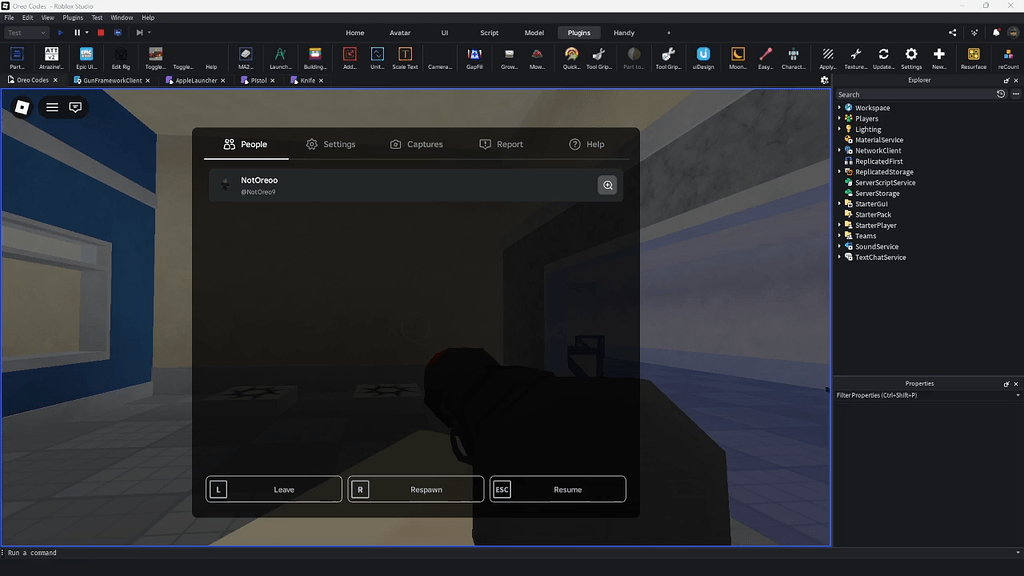Screen dimensions: 1024x576
Task: Click the magnifier icon beside NotOreoo
Action: coord(607,185)
